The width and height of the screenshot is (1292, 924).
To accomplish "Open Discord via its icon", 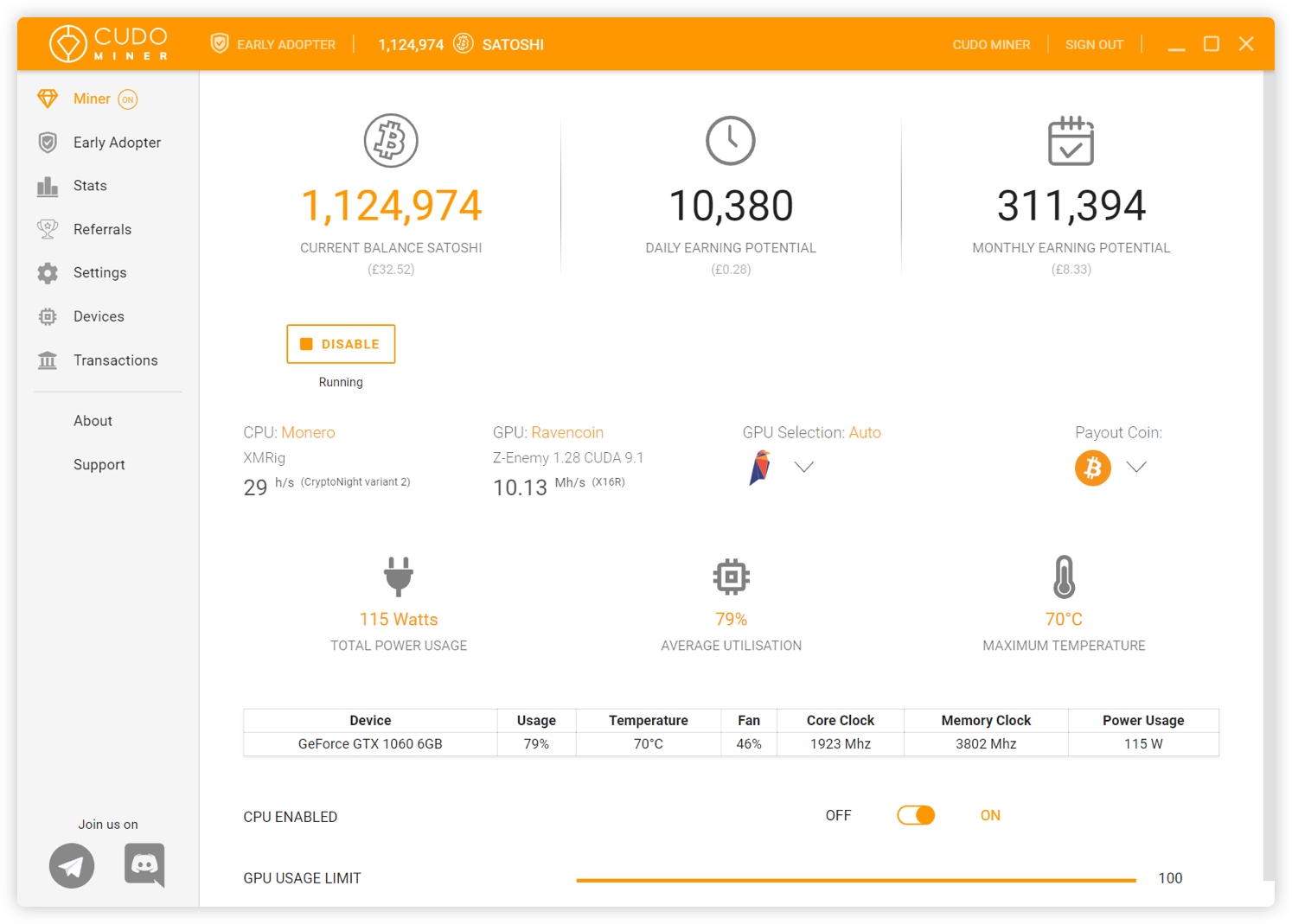I will [144, 865].
